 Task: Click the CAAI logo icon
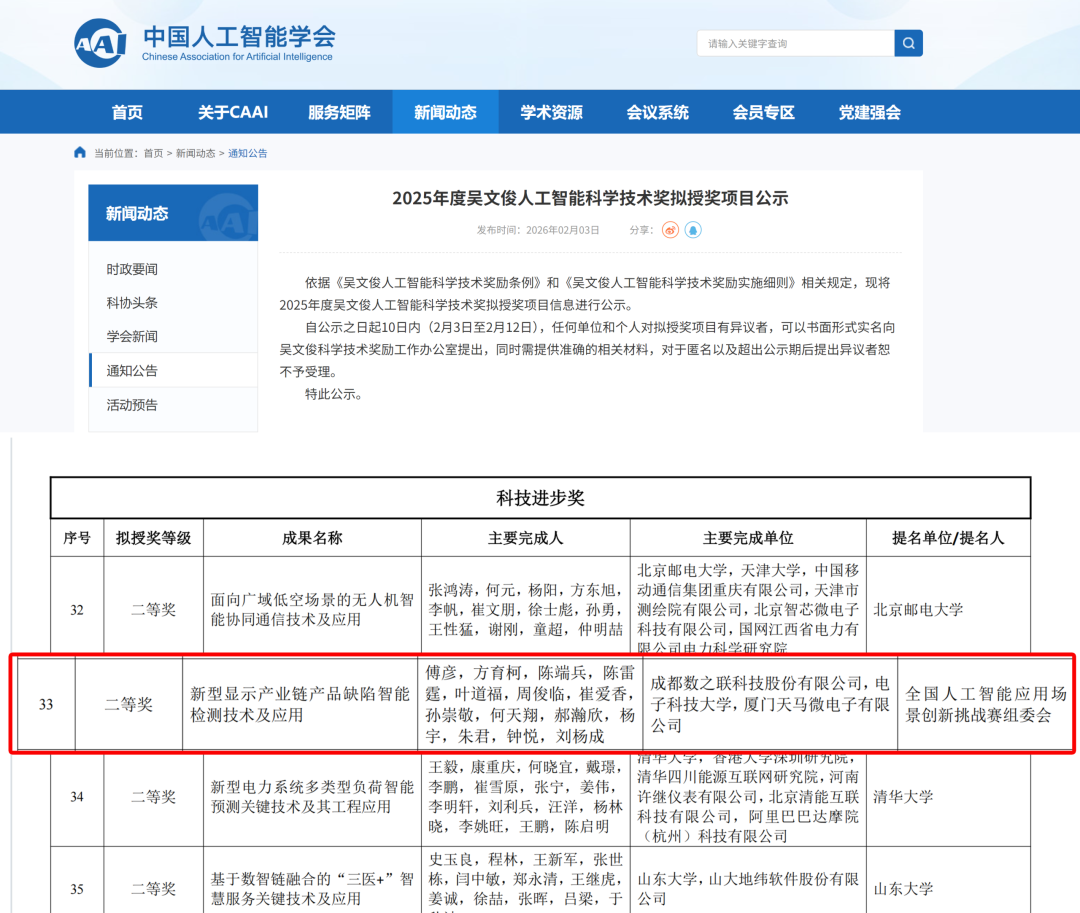pos(100,43)
